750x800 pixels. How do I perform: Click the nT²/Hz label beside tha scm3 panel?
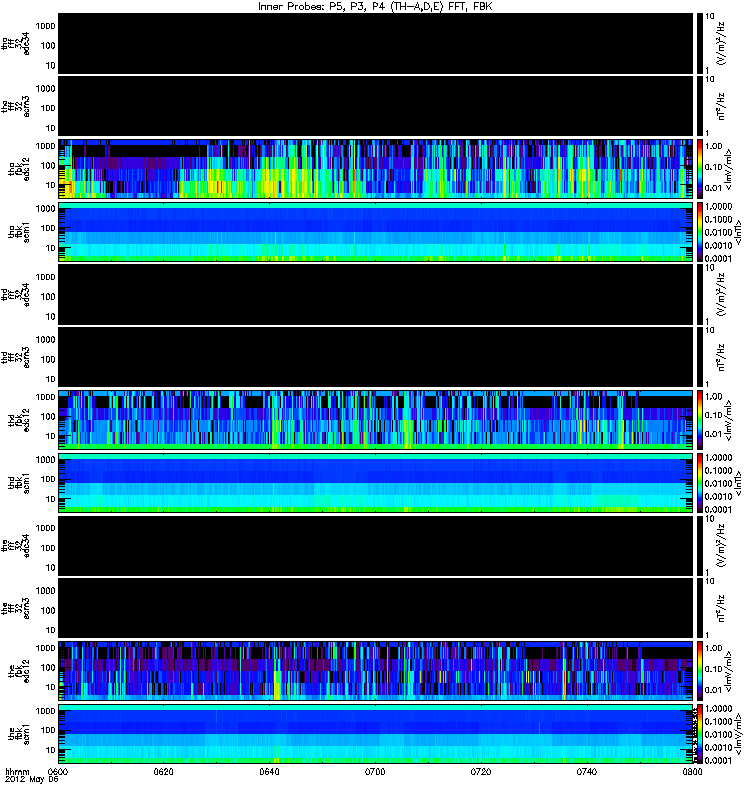point(720,106)
